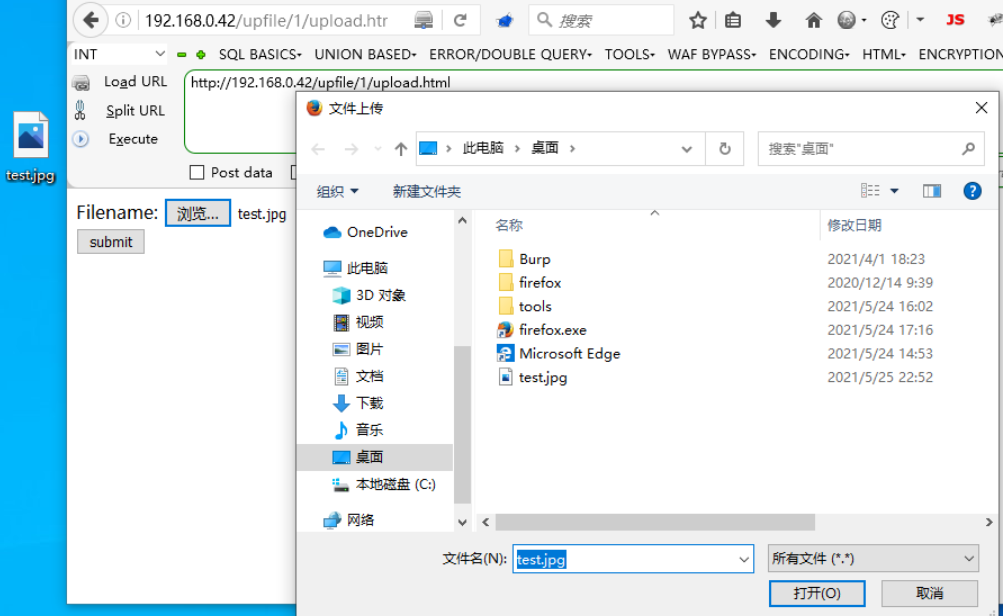The height and width of the screenshot is (616, 1003).
Task: Click the 打开(O) button to open file
Action: [816, 593]
